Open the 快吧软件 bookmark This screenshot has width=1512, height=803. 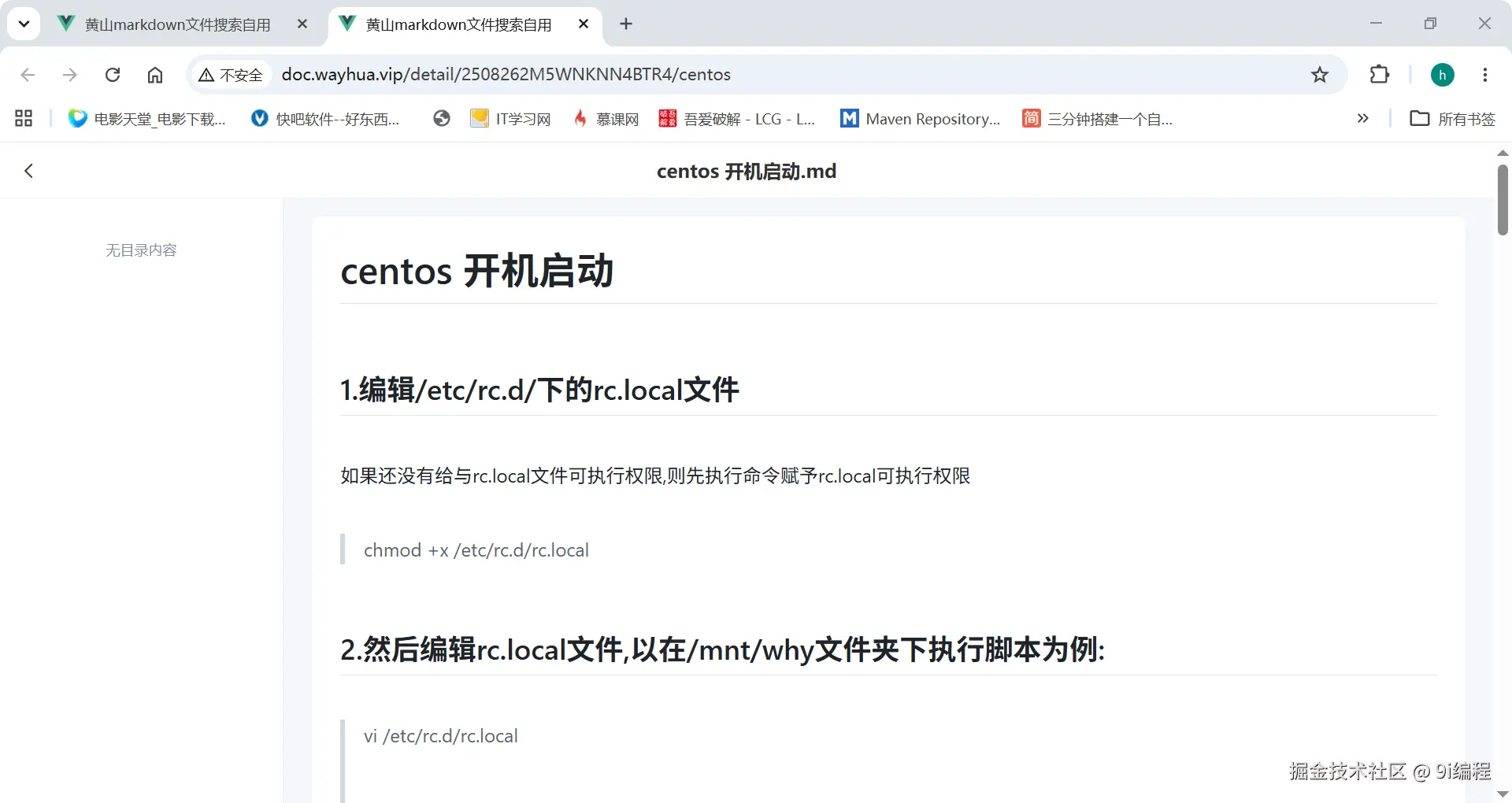326,119
